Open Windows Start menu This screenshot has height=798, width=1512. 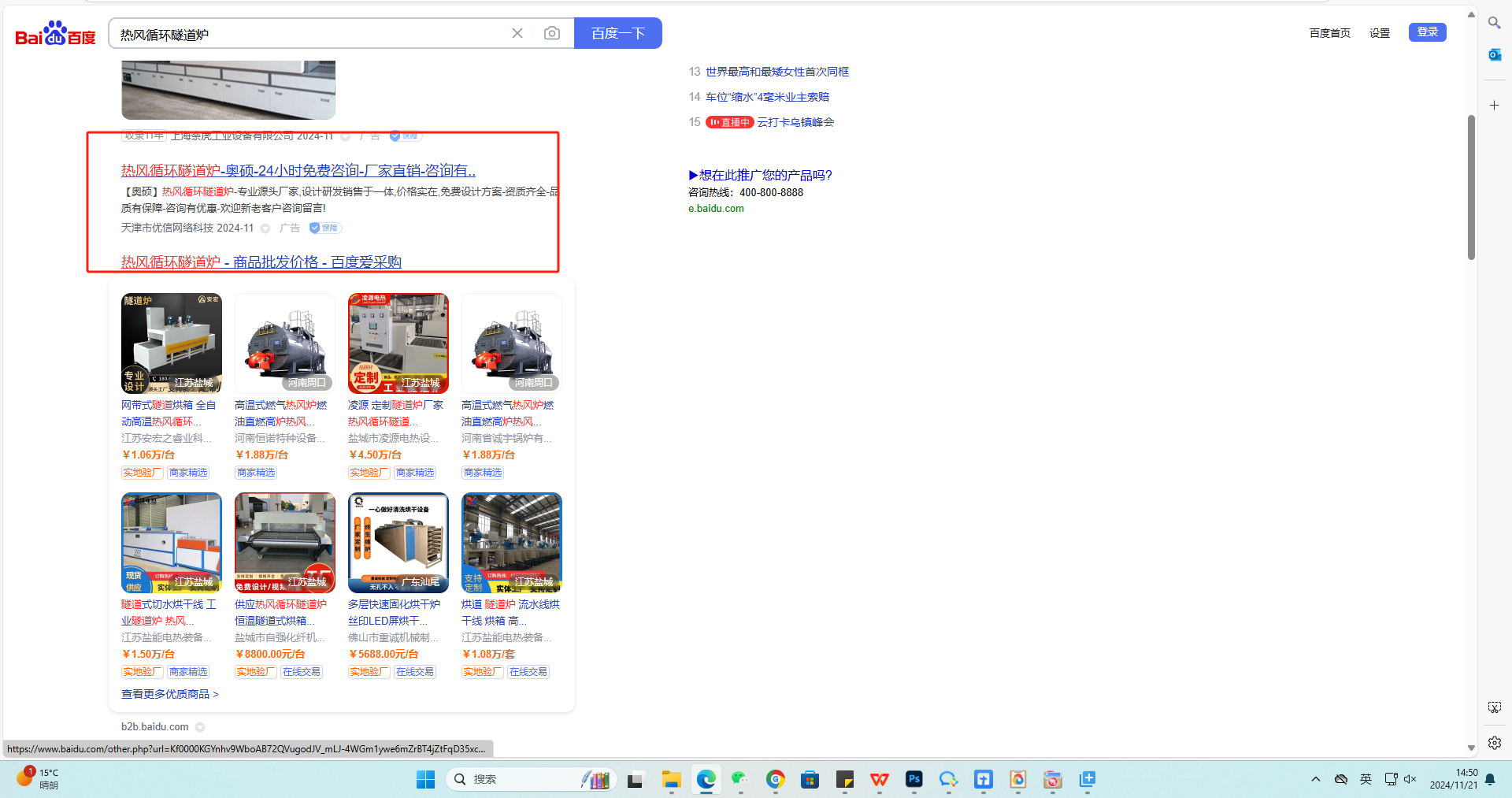point(425,779)
